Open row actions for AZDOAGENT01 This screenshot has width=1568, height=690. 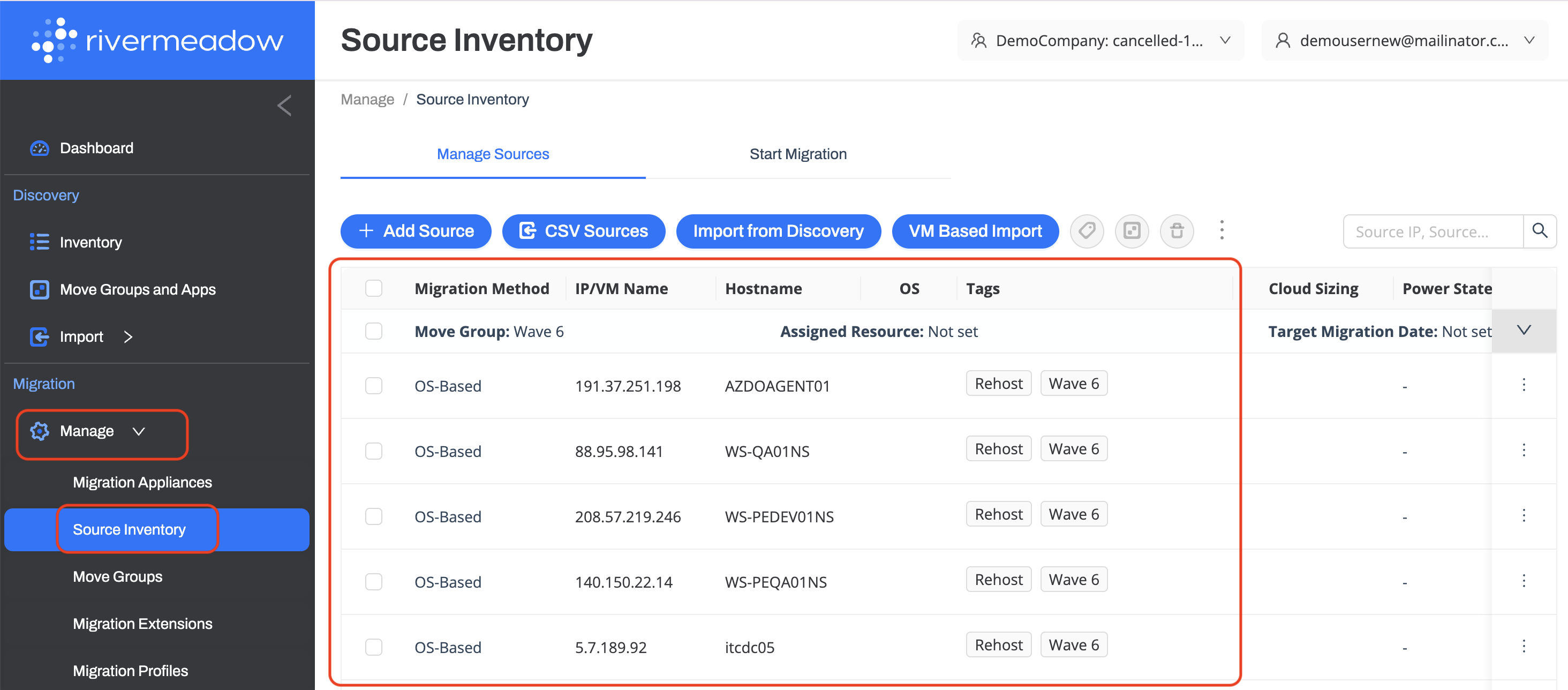(x=1524, y=385)
